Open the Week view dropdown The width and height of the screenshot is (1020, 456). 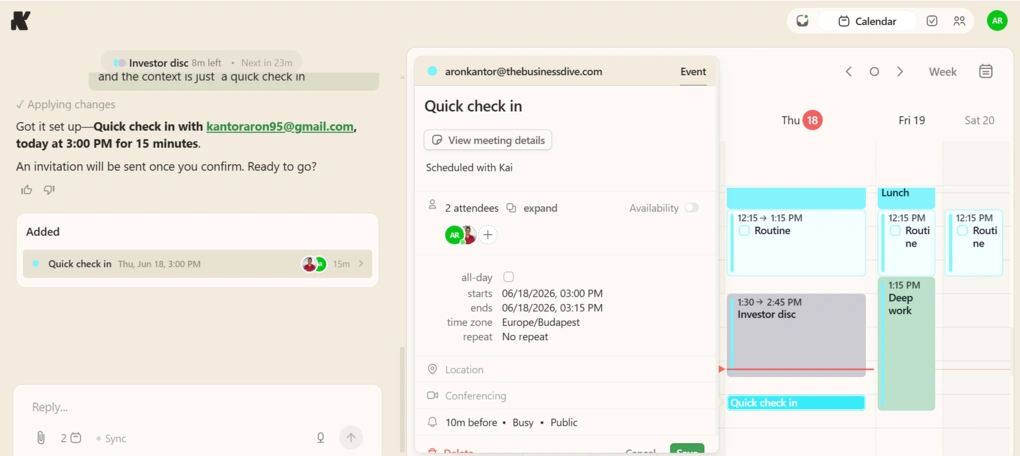point(943,72)
